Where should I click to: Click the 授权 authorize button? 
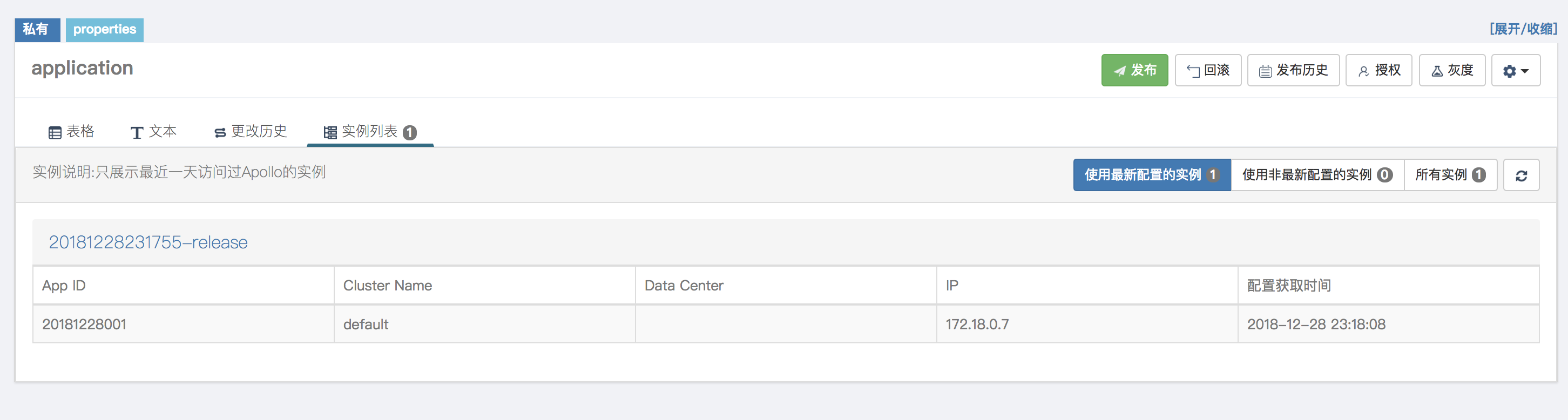coord(1378,70)
